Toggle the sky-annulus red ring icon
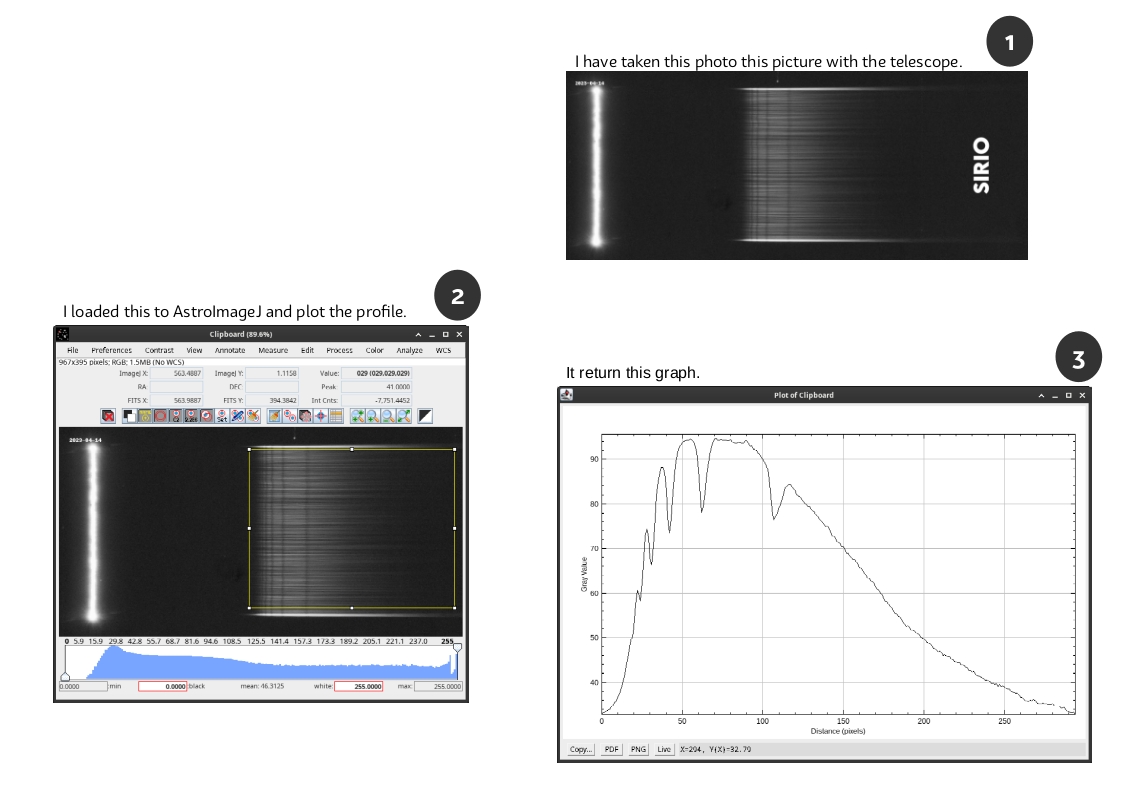The image size is (1123, 794). tap(161, 416)
